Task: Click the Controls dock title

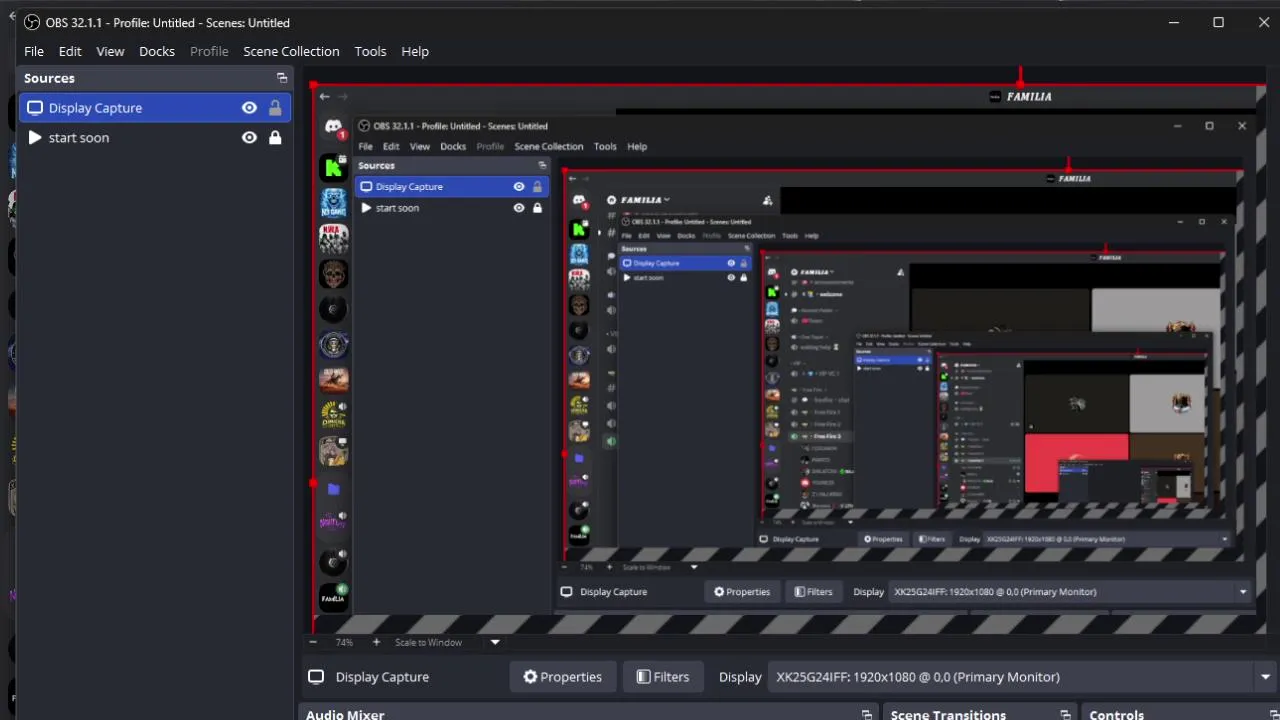Action: point(1116,714)
